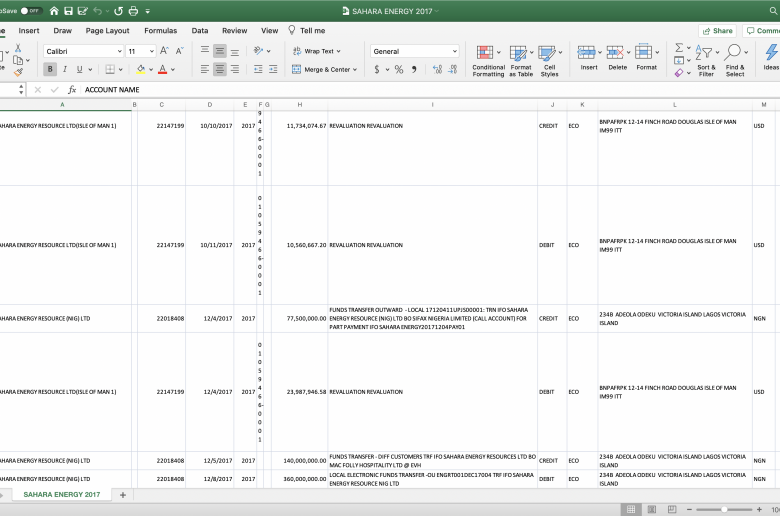Image resolution: width=780 pixels, height=516 pixels.
Task: Apply percent style format
Action: coord(399,69)
